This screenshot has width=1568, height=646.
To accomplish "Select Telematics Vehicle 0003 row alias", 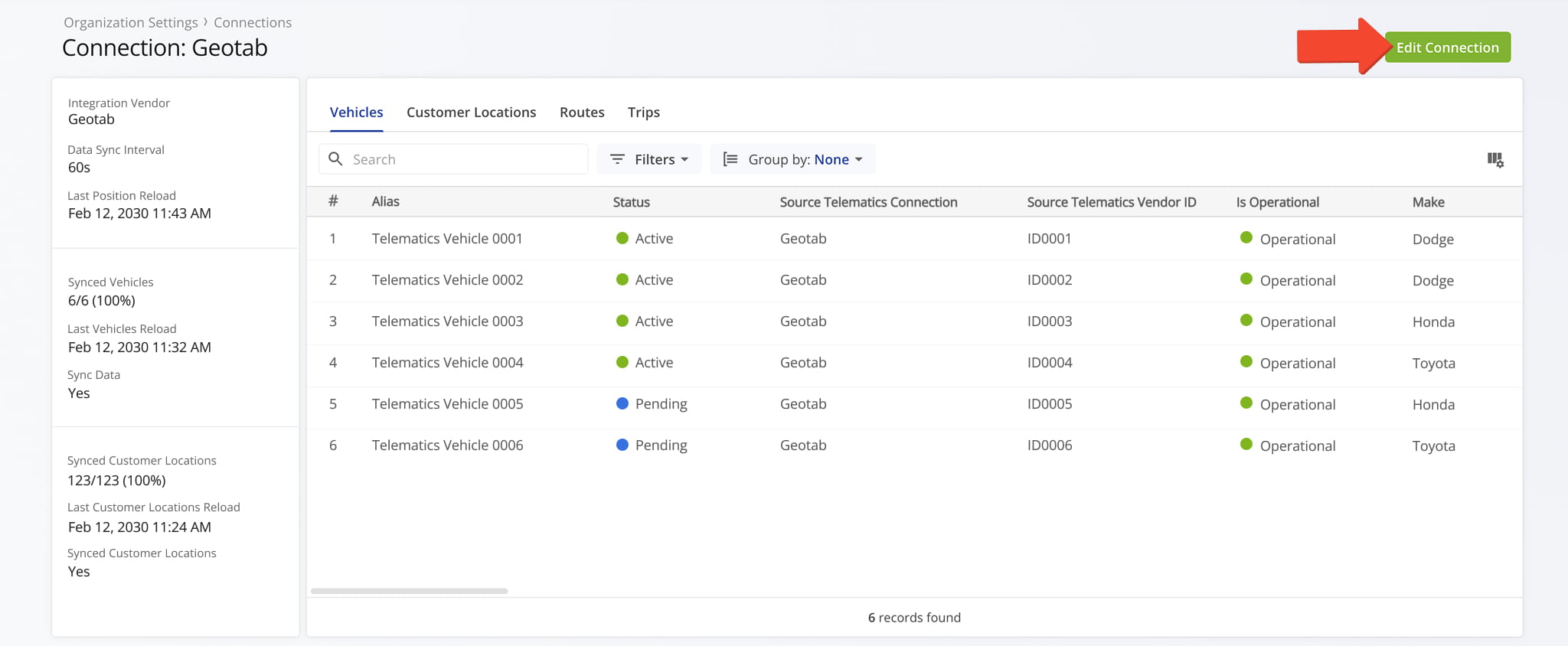I will click(x=447, y=321).
